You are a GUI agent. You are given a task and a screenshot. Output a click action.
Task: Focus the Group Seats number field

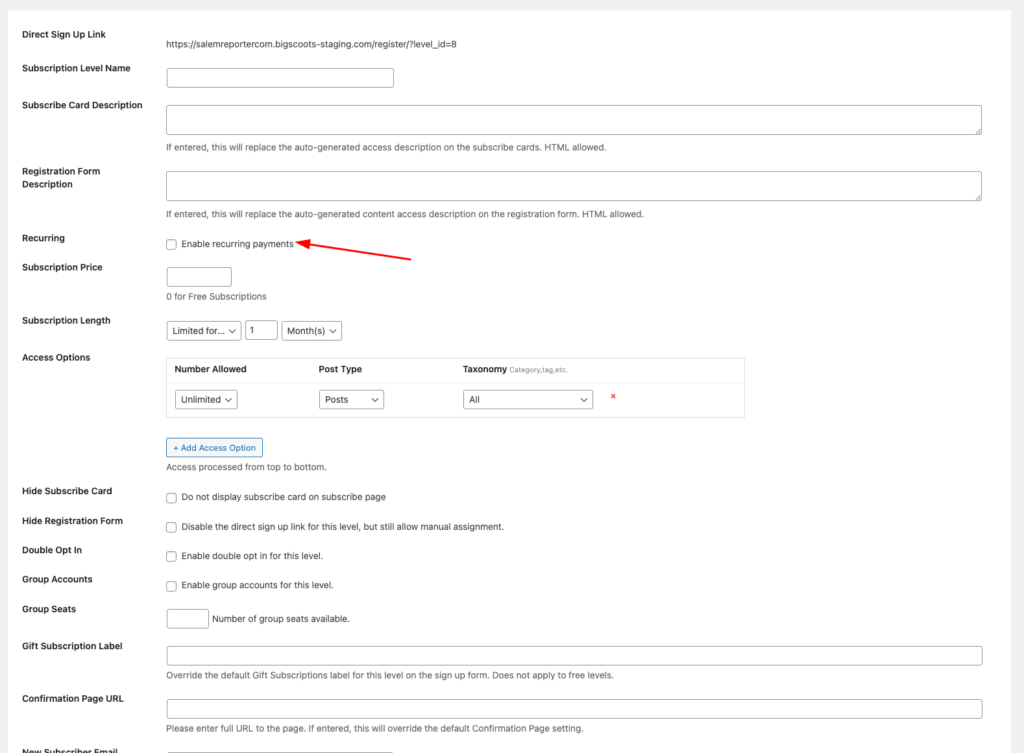(x=187, y=619)
